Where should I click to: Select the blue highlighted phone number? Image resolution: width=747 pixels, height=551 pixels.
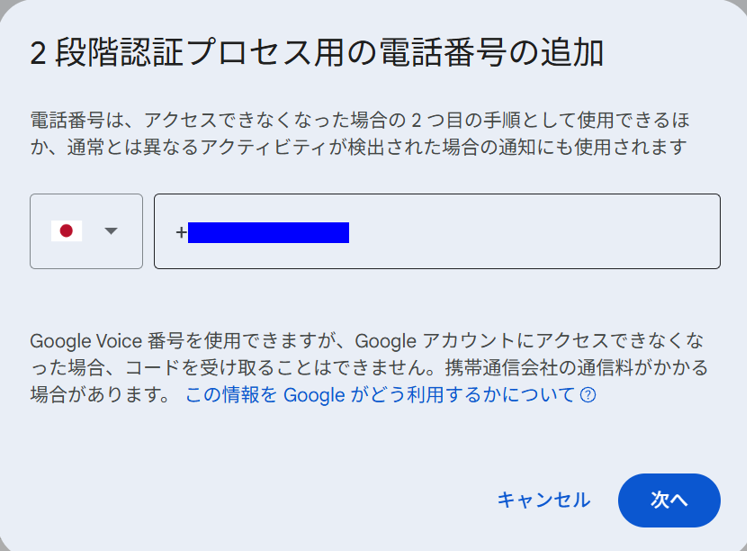(268, 232)
